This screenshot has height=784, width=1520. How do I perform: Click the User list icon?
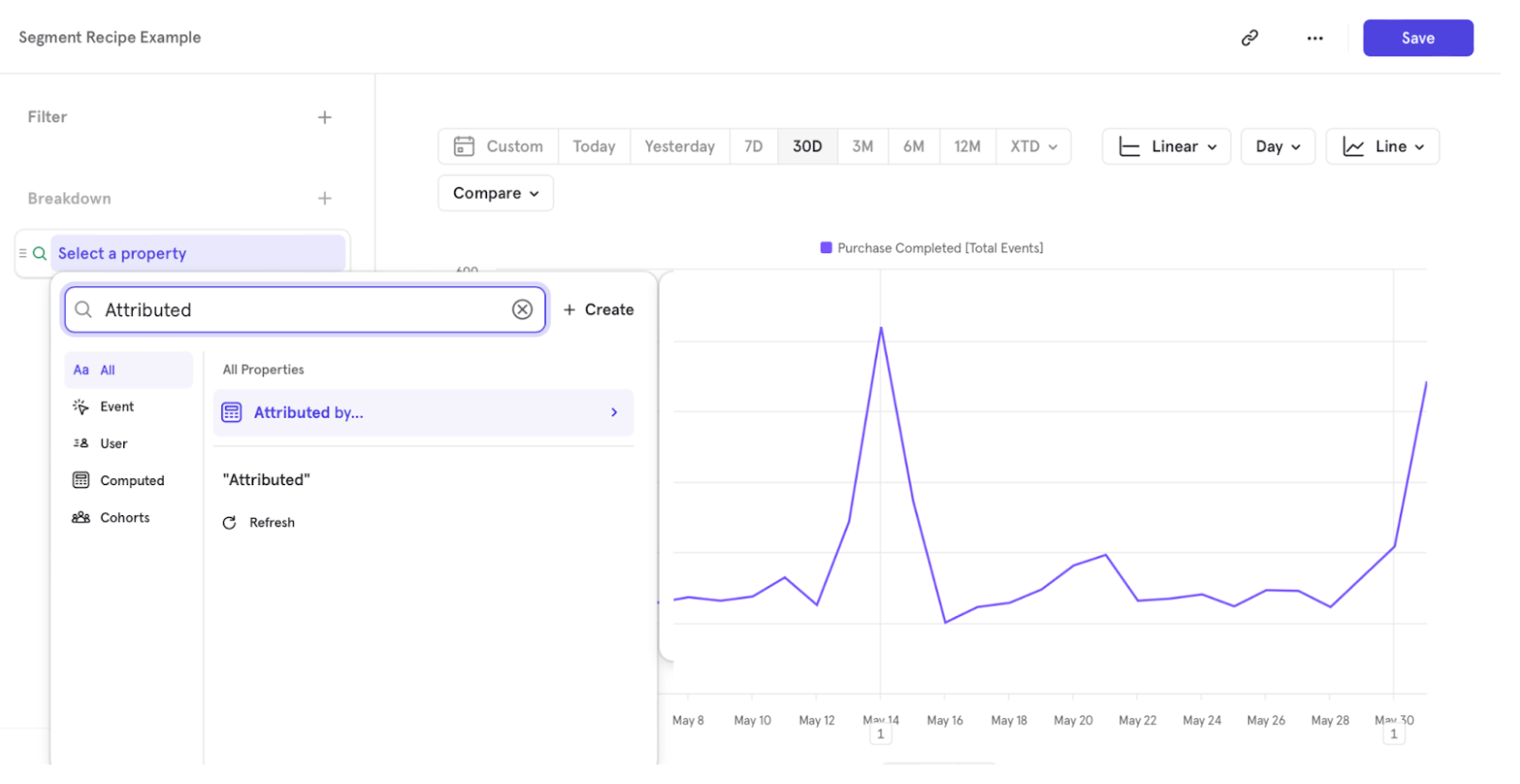pyautogui.click(x=81, y=443)
